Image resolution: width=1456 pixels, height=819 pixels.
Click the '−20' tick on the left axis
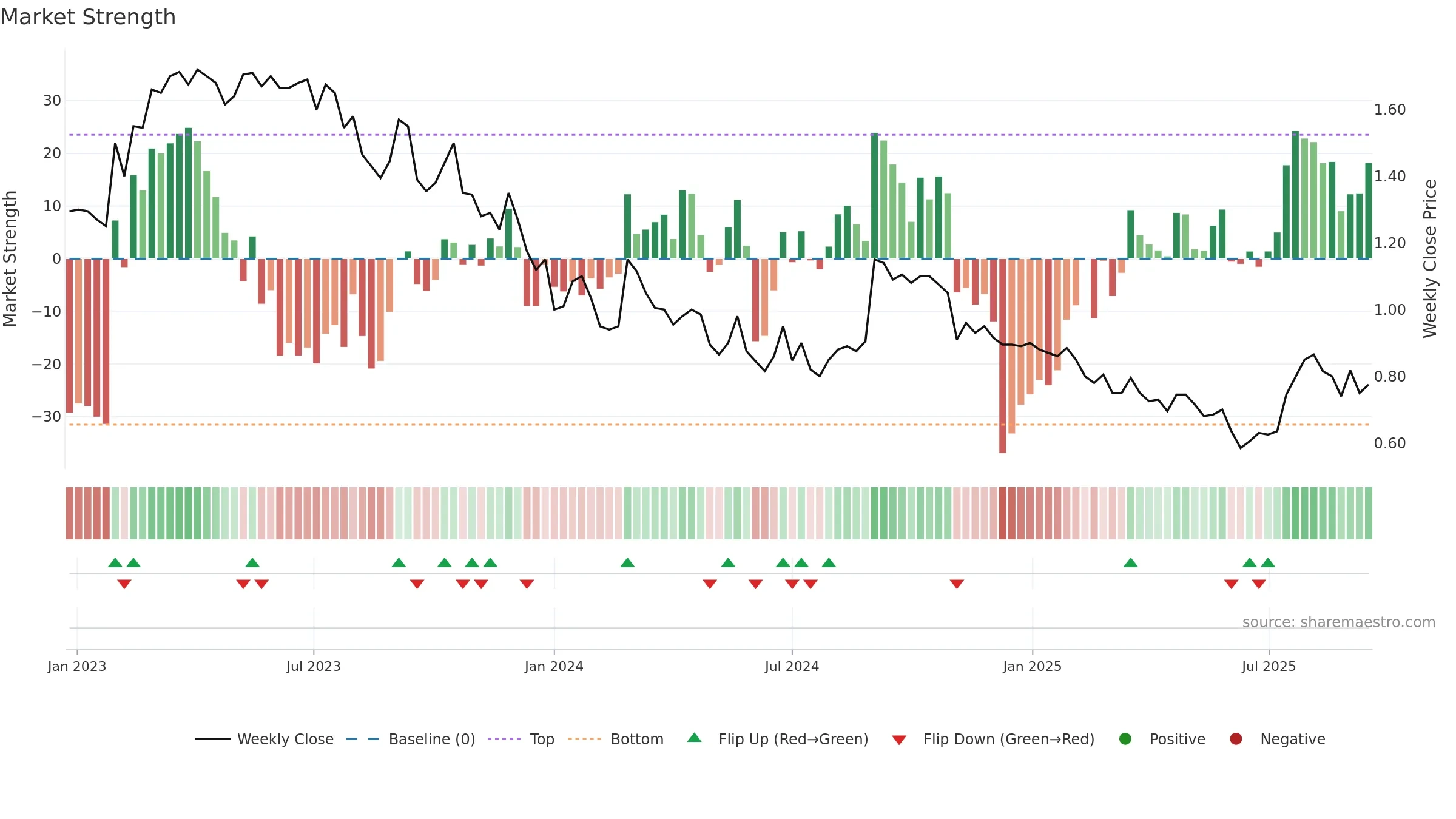click(x=47, y=365)
